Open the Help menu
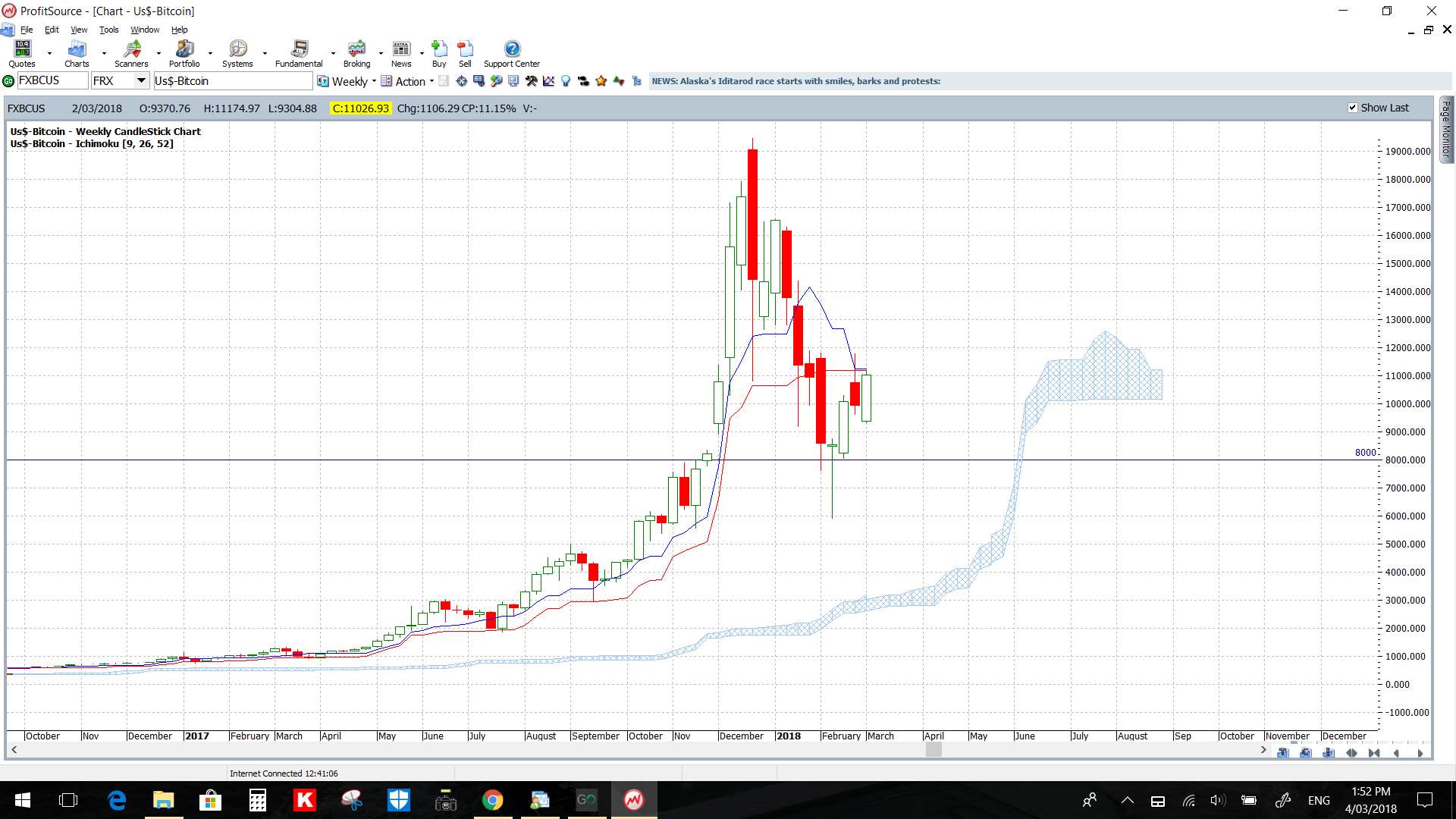The width and height of the screenshot is (1456, 819). pos(179,30)
